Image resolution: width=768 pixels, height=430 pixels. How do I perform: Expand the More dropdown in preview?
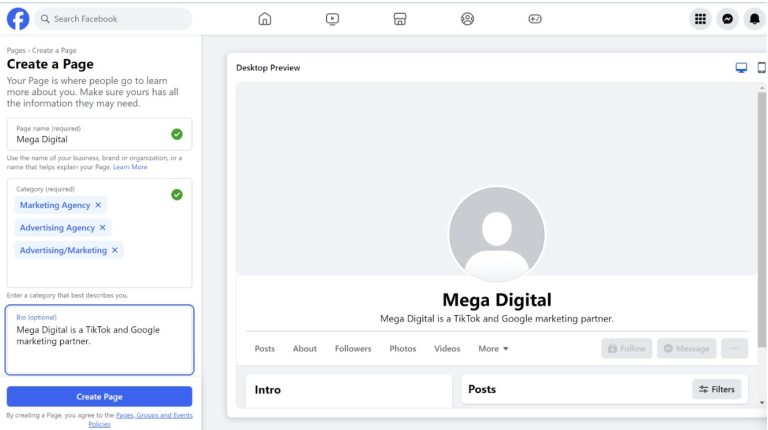(493, 349)
